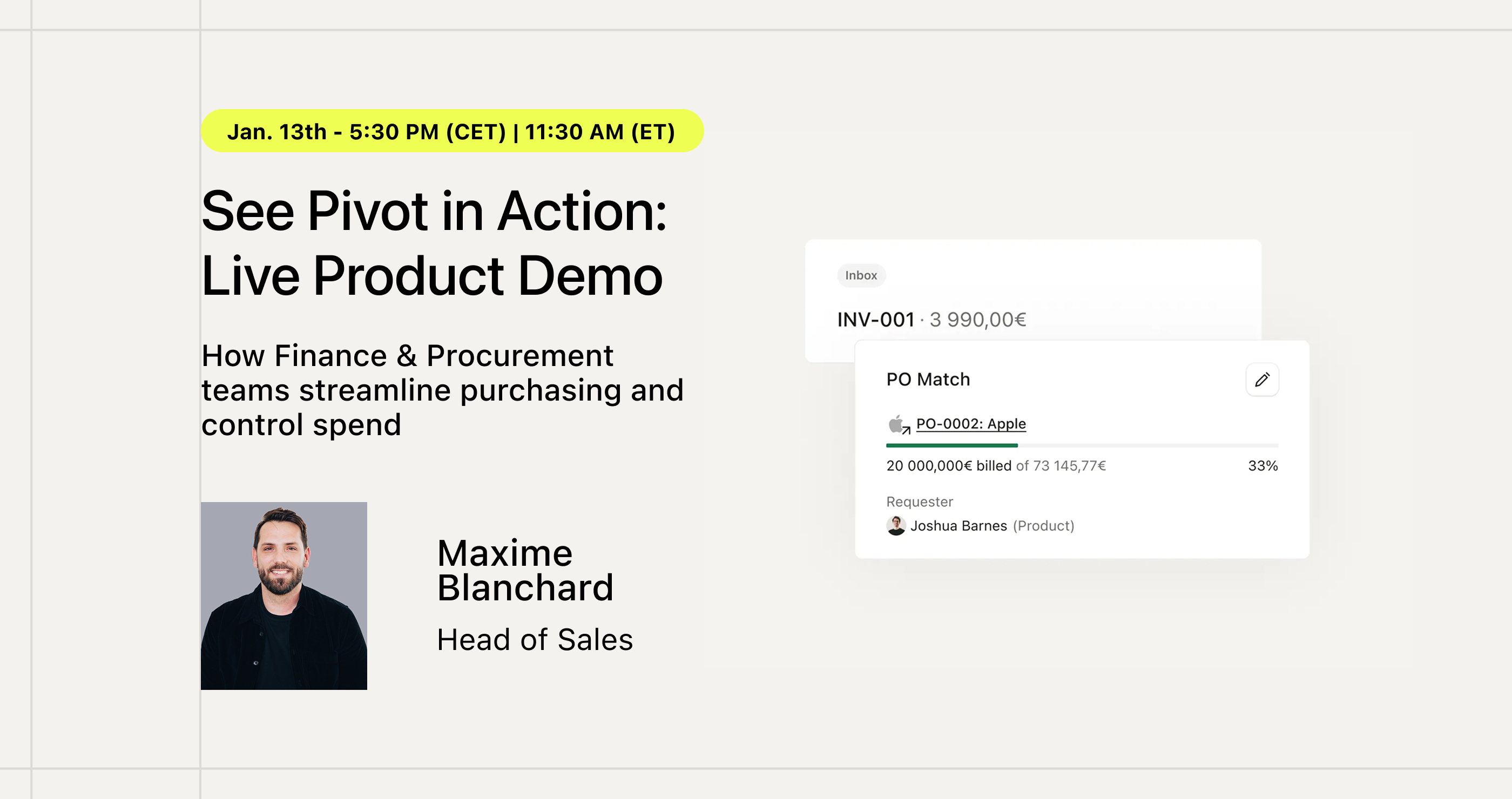Click the Finance & Procurement subtitle text

[x=443, y=390]
